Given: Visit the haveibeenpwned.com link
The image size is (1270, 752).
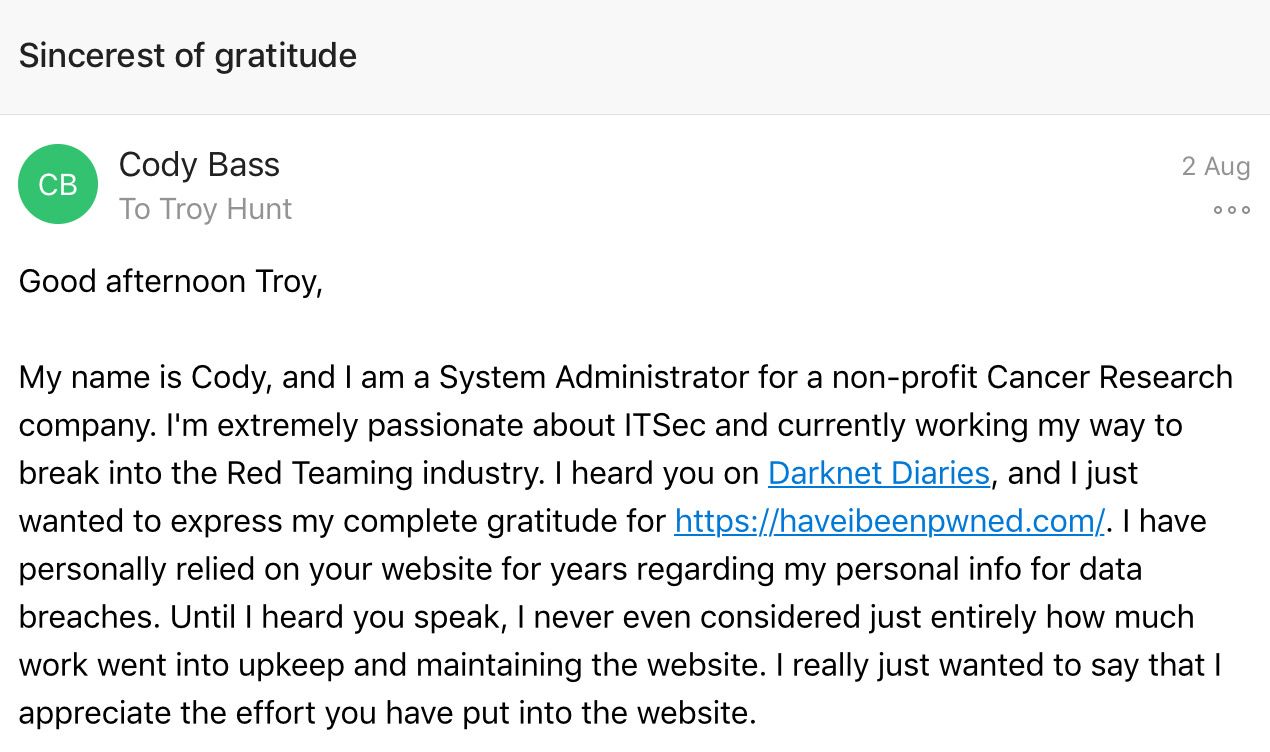Looking at the screenshot, I should click(889, 521).
